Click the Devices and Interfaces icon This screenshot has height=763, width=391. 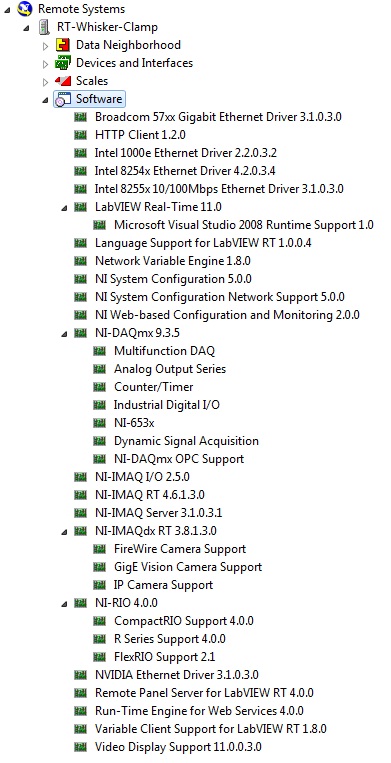pyautogui.click(x=63, y=63)
